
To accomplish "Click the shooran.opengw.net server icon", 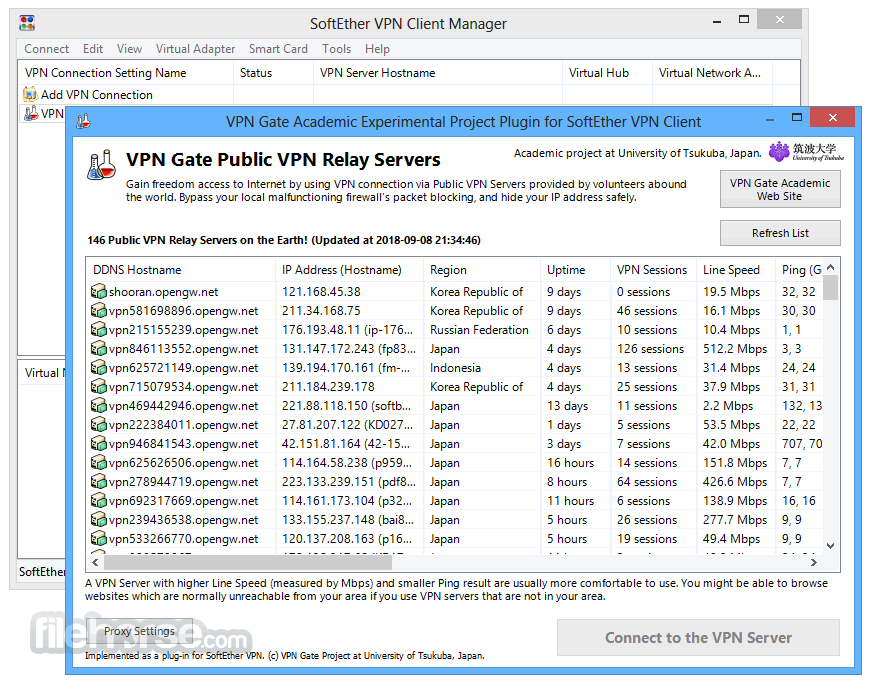I will [98, 291].
